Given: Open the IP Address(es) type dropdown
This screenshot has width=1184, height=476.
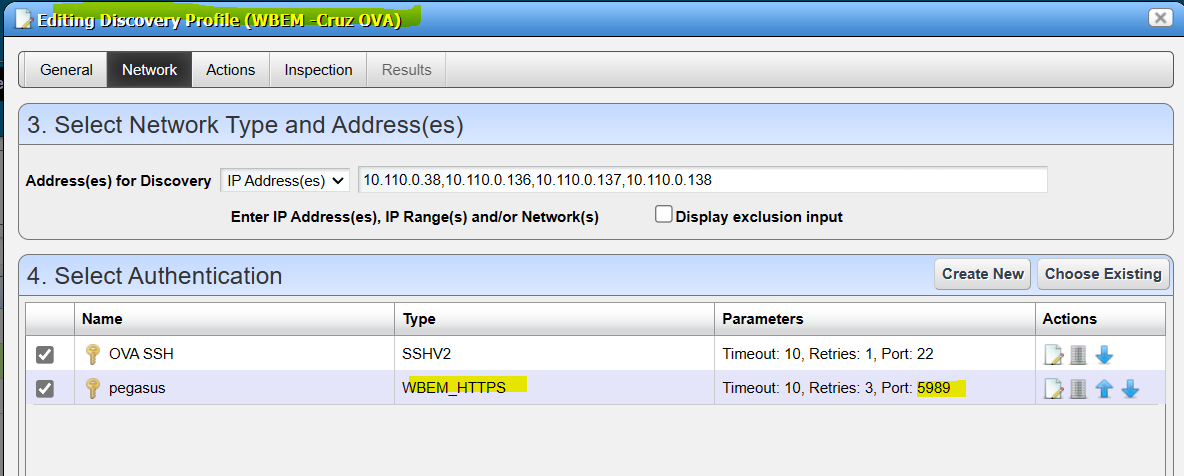Looking at the screenshot, I should click(284, 180).
